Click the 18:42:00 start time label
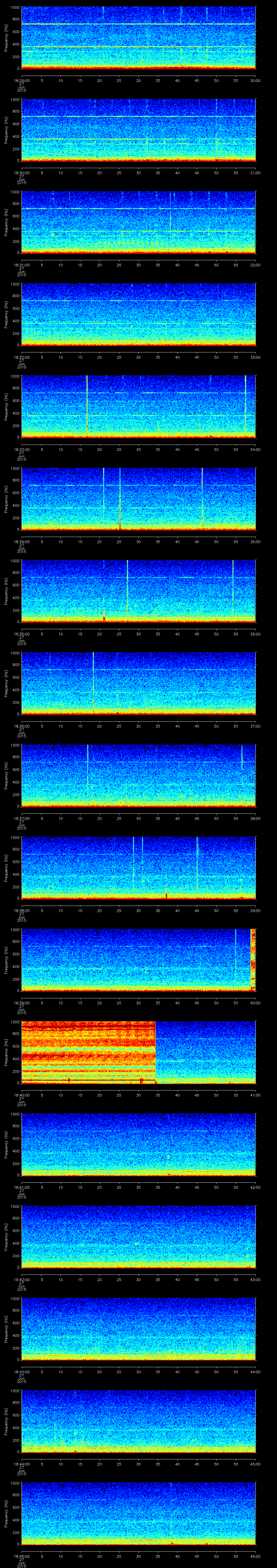This screenshot has height=1568, width=277. pos(21,1279)
